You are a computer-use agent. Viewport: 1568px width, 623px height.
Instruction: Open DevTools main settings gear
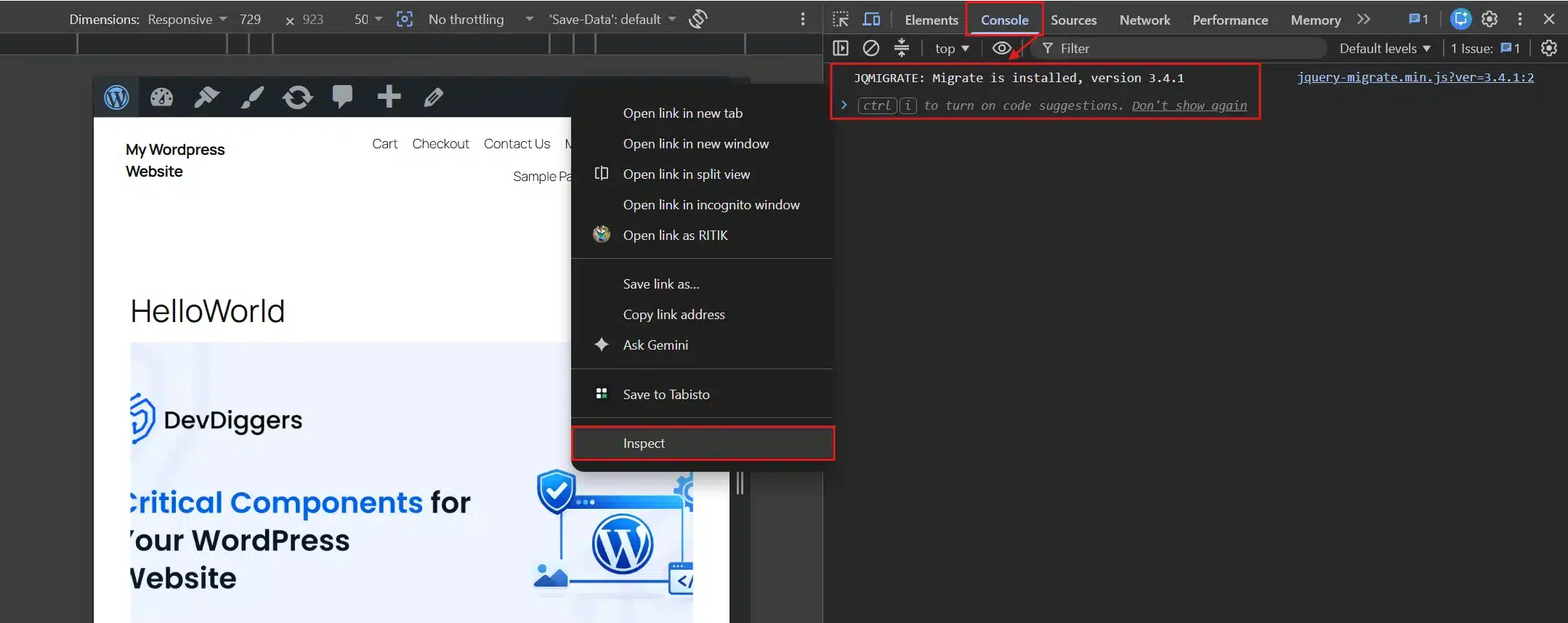[1490, 20]
